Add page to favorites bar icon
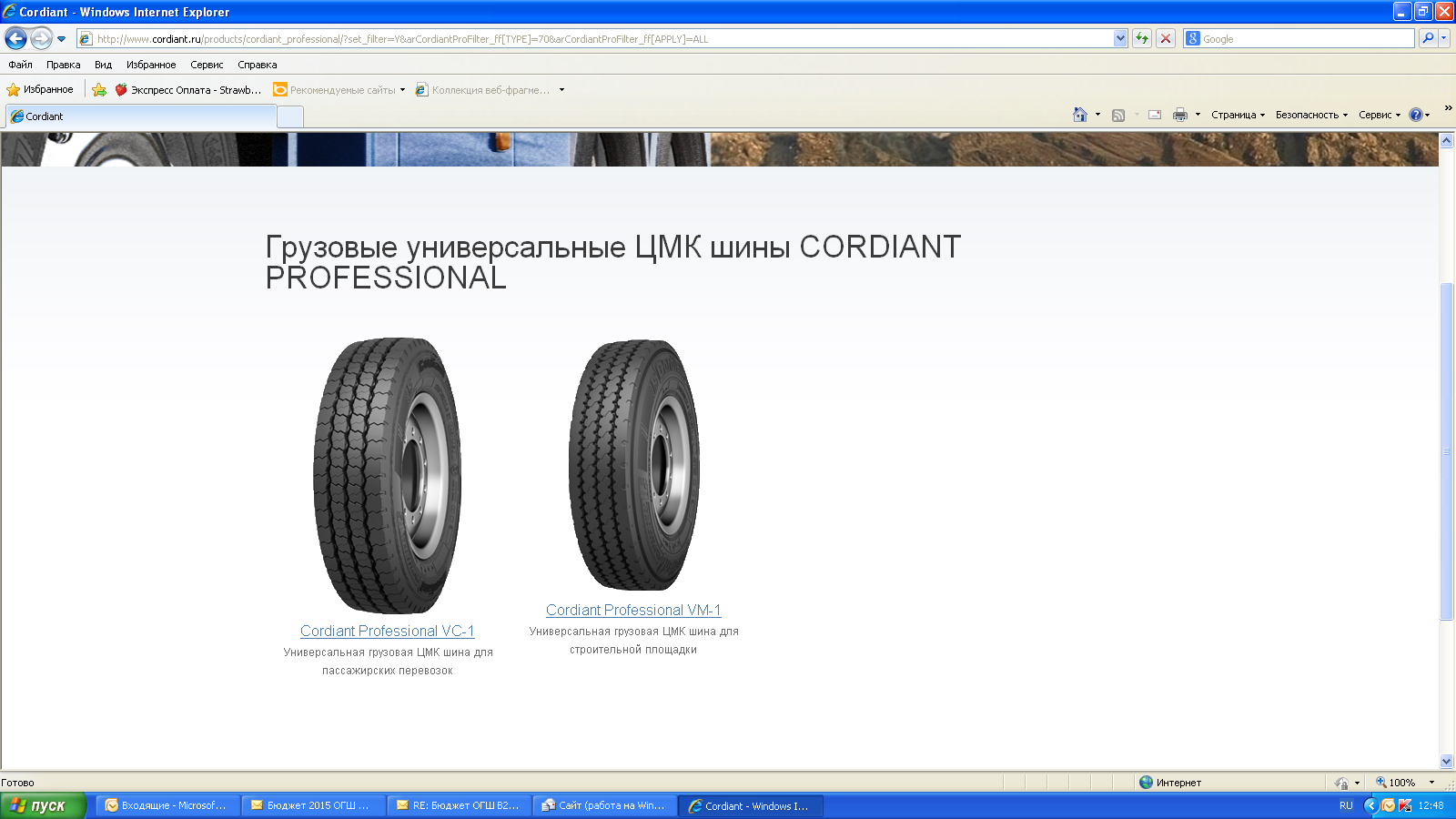Viewport: 1456px width, 819px height. tap(99, 89)
